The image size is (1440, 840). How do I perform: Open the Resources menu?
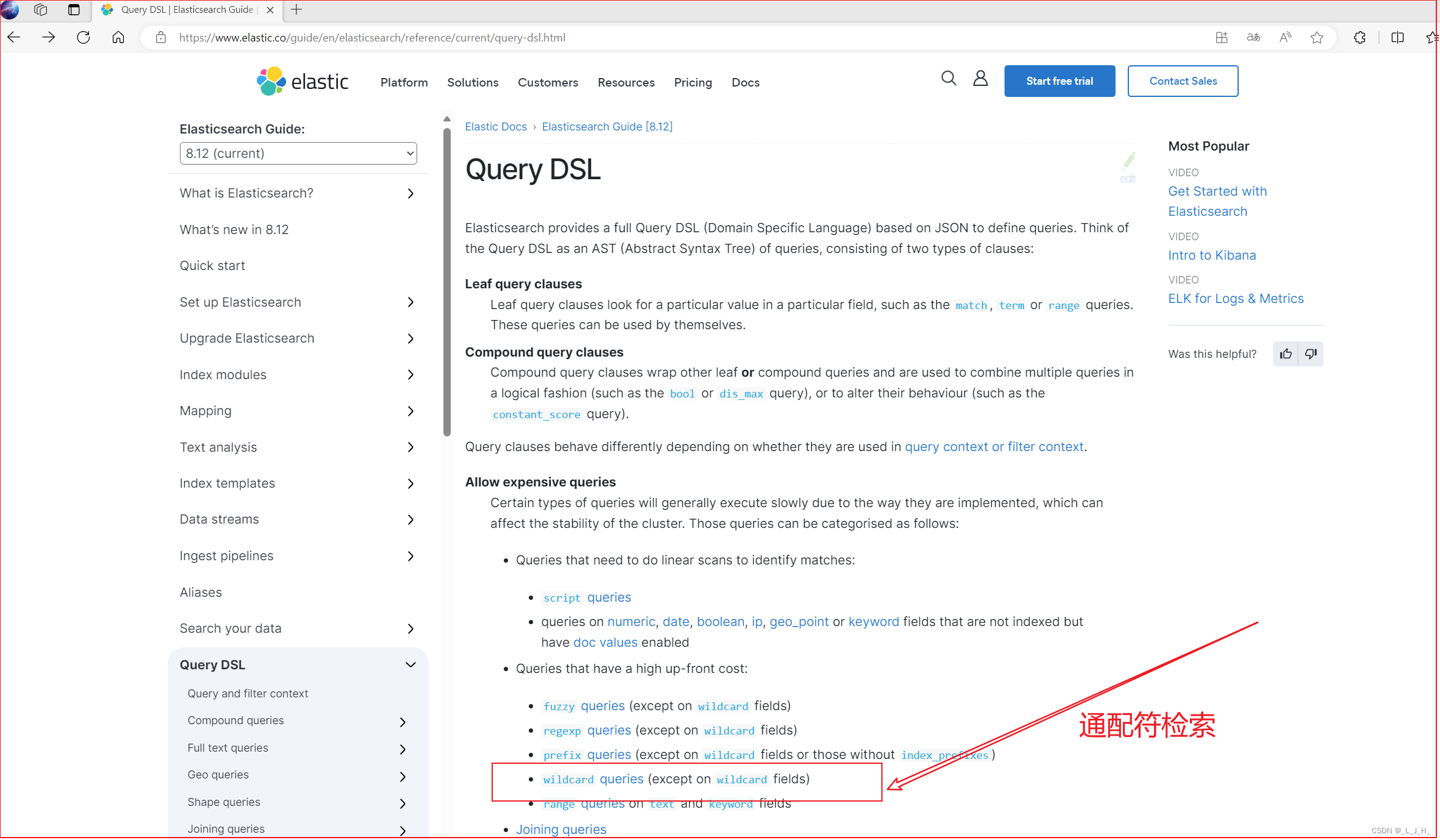tap(626, 82)
